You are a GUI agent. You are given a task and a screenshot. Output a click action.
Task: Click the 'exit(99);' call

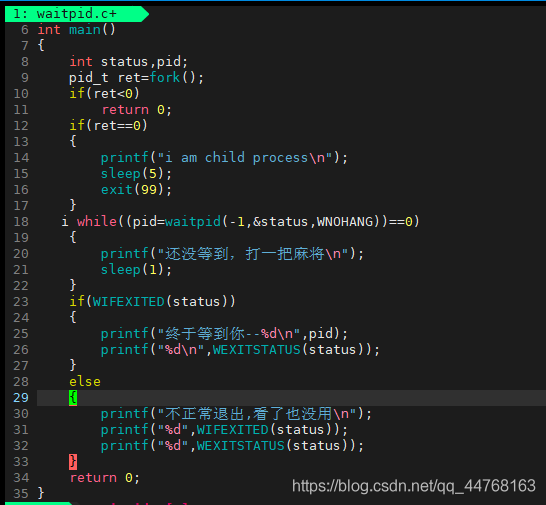tap(136, 190)
